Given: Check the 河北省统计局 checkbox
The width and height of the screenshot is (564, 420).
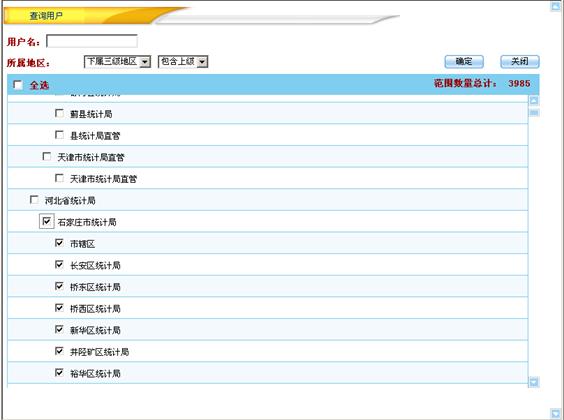Looking at the screenshot, I should pyautogui.click(x=34, y=200).
